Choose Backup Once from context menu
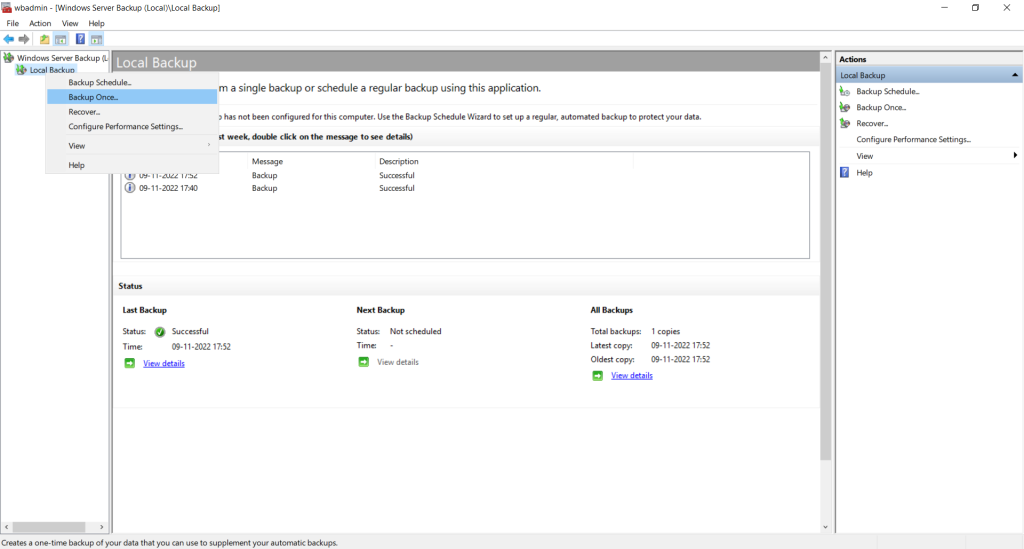 [x=132, y=97]
